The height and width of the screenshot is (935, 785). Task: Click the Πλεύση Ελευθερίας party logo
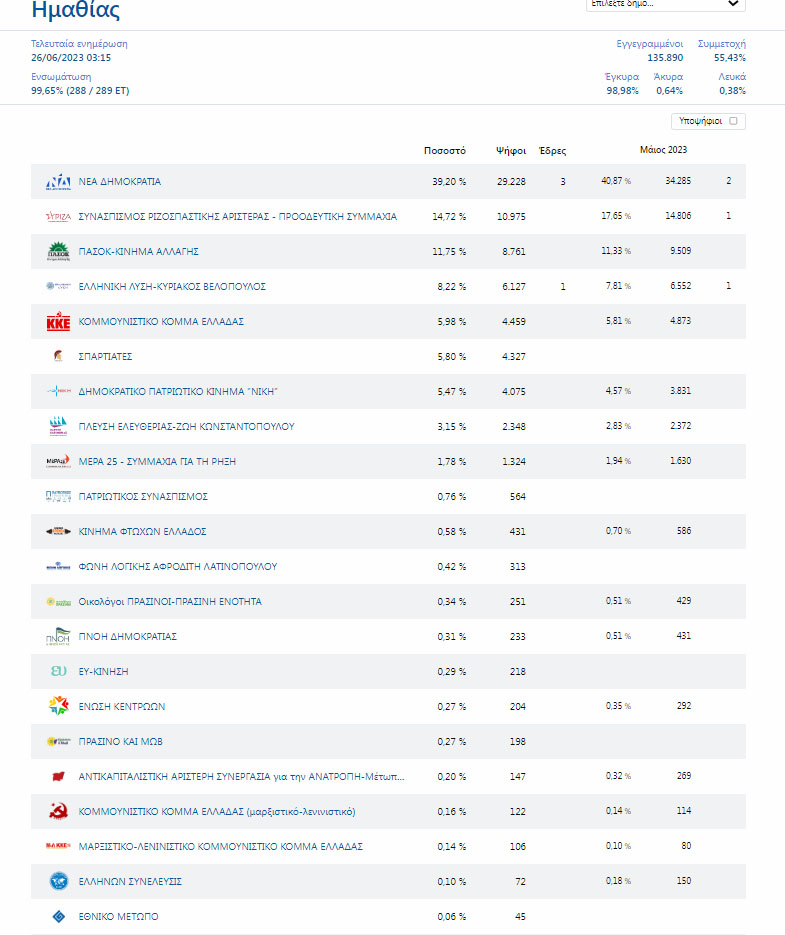point(58,426)
